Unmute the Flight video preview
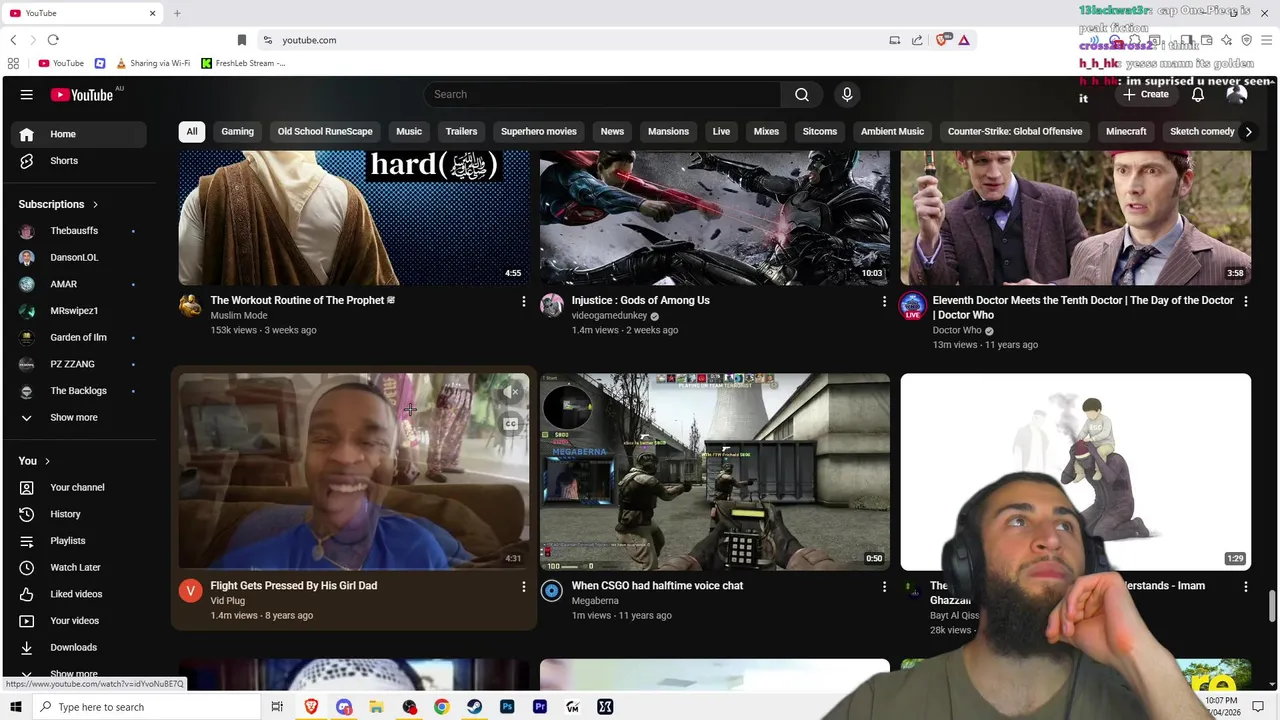Image resolution: width=1280 pixels, height=720 pixels. click(x=511, y=392)
